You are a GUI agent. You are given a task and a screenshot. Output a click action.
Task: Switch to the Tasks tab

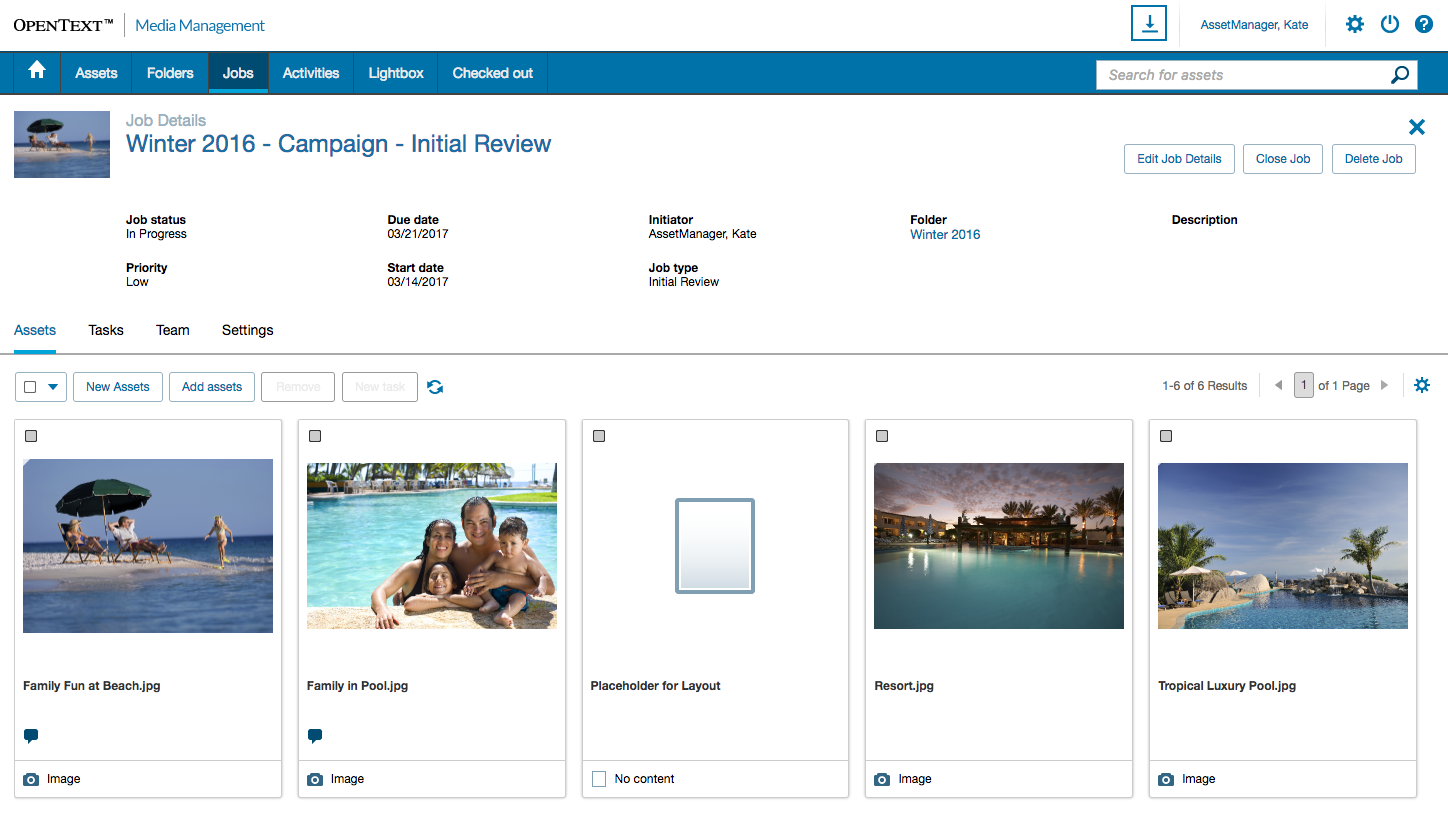106,330
